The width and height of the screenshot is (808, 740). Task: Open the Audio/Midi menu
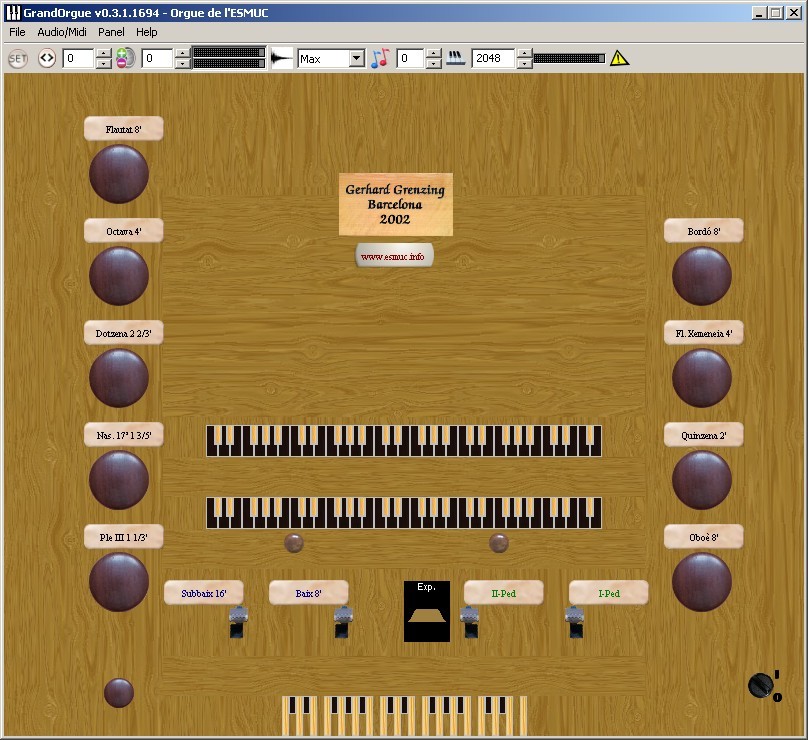tap(62, 32)
